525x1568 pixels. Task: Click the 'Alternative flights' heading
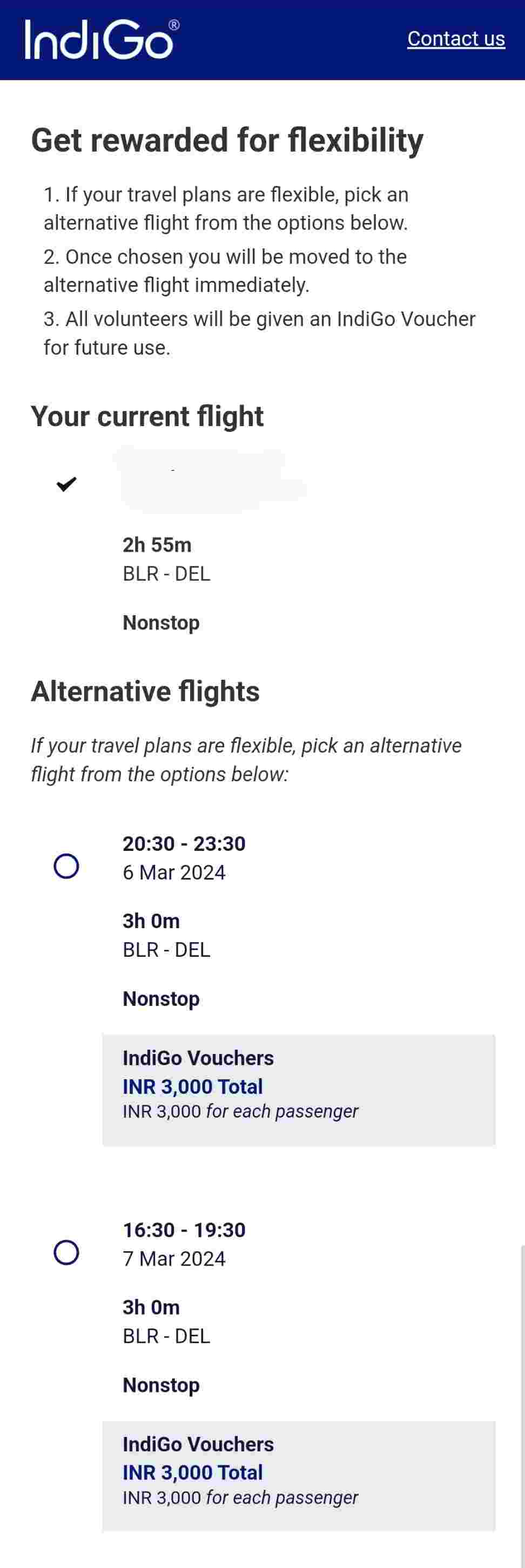click(x=145, y=692)
